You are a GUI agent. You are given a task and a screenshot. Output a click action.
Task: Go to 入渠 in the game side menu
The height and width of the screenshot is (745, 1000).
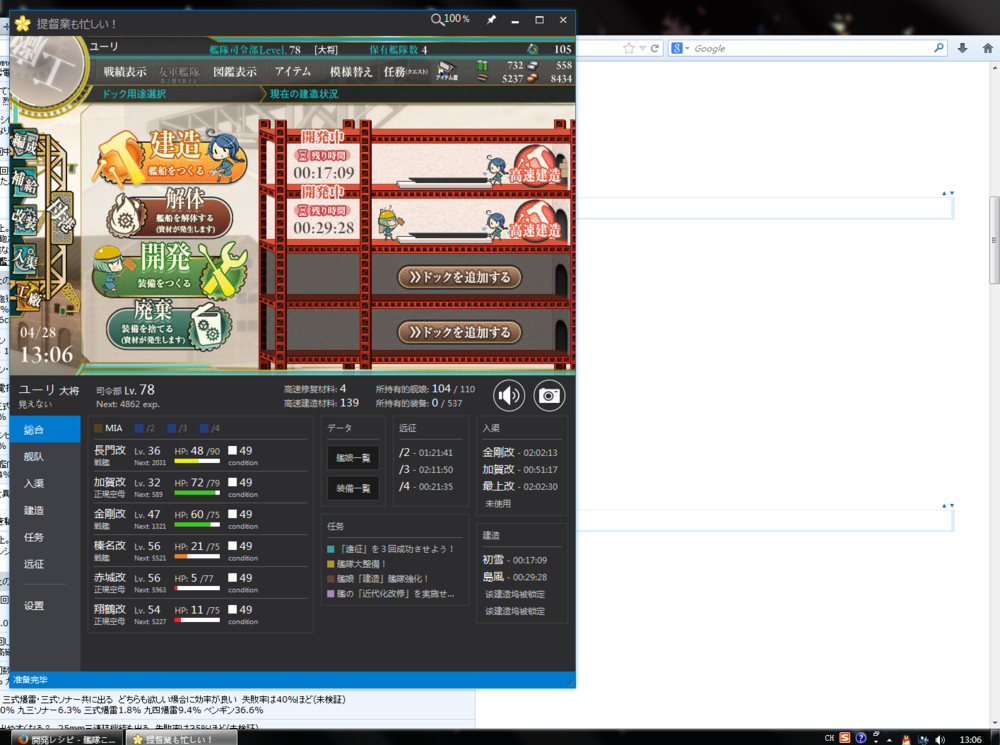[26, 258]
